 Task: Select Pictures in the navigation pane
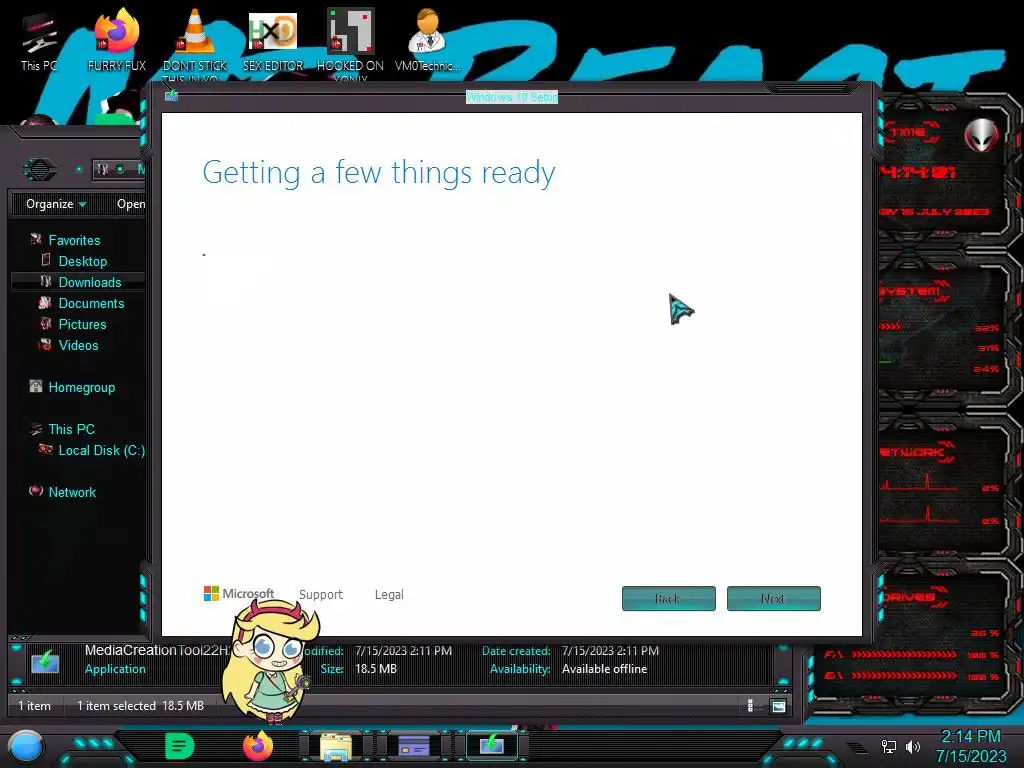pos(82,324)
